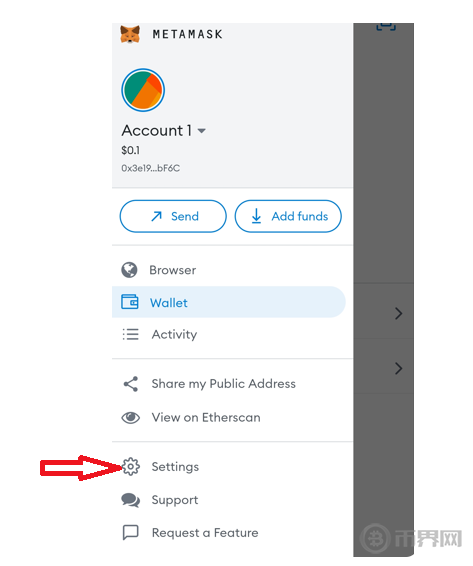
Task: Copy the 0x3e19...bF6C wallet address
Action: click(x=151, y=168)
